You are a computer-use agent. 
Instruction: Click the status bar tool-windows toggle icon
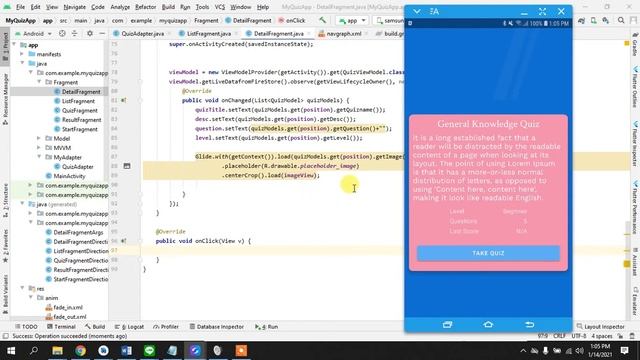pyautogui.click(x=5, y=336)
